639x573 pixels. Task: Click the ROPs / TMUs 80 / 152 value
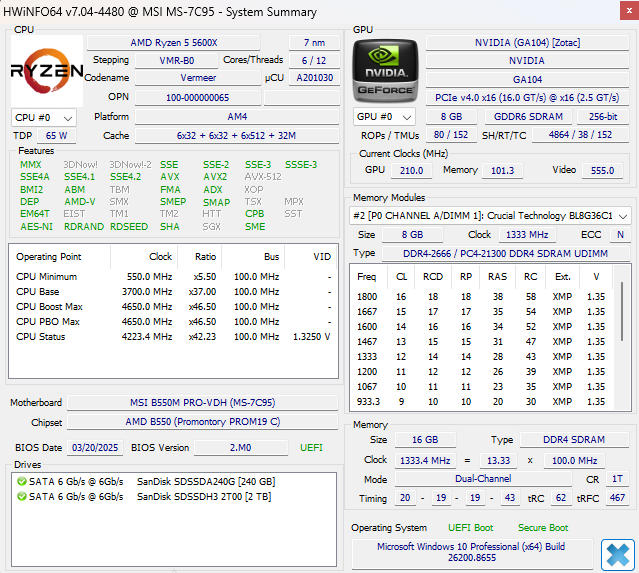point(451,135)
